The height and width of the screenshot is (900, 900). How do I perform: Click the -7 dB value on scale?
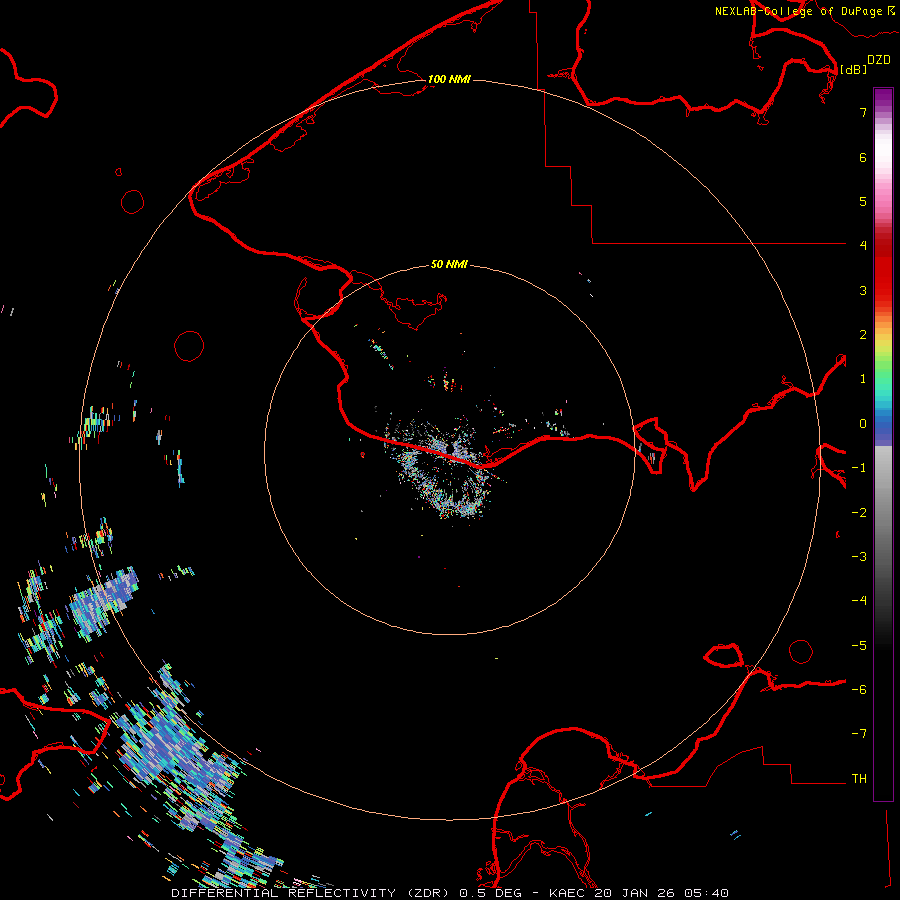[x=859, y=734]
